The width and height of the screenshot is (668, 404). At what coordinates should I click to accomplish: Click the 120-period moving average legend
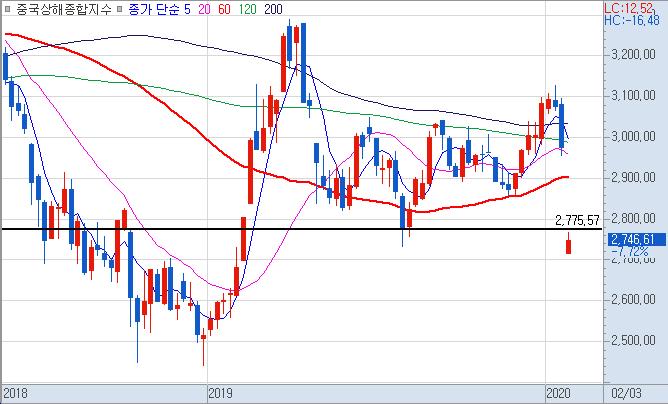tap(247, 9)
